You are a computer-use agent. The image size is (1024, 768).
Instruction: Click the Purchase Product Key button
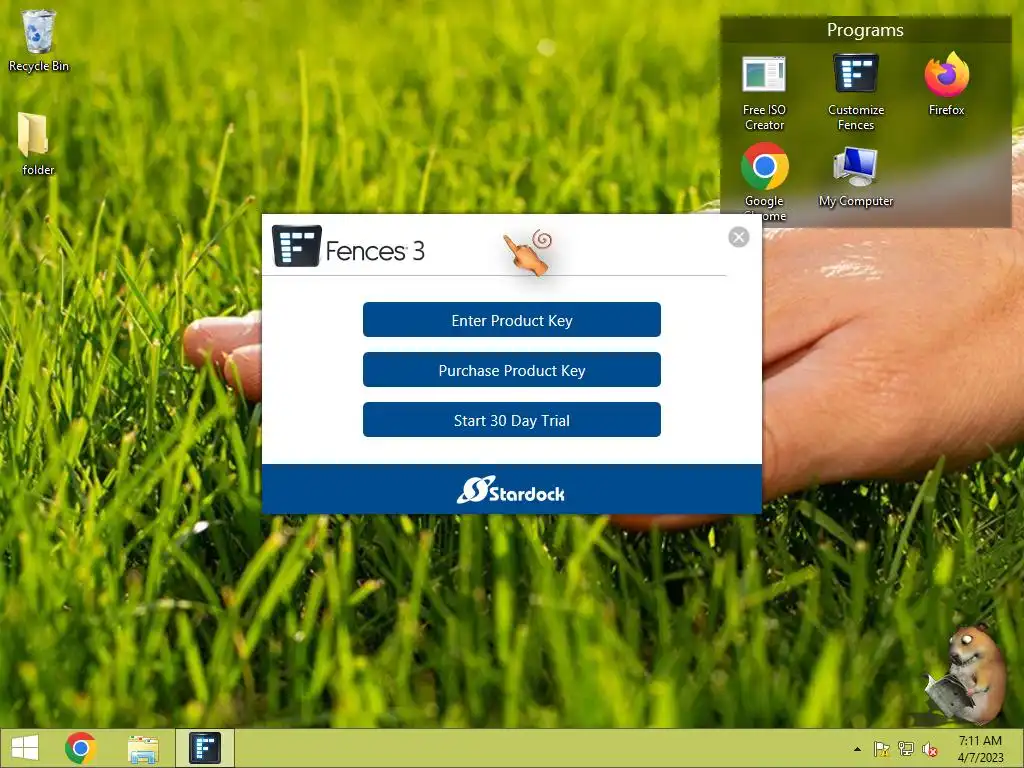511,370
